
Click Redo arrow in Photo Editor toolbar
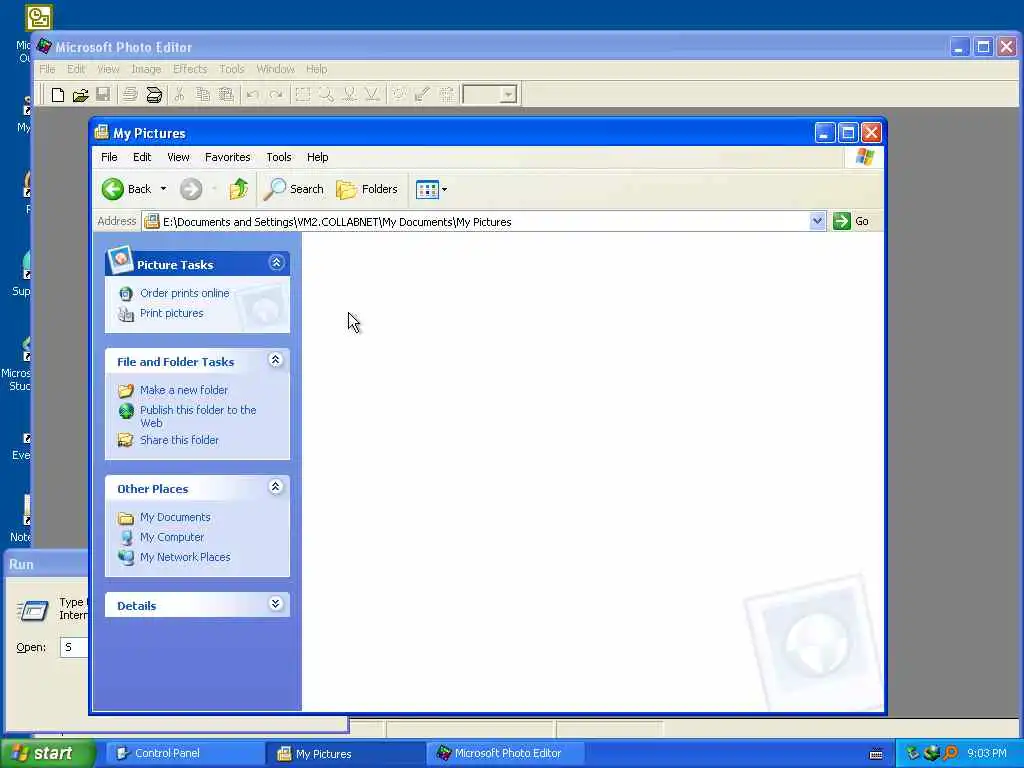(276, 95)
